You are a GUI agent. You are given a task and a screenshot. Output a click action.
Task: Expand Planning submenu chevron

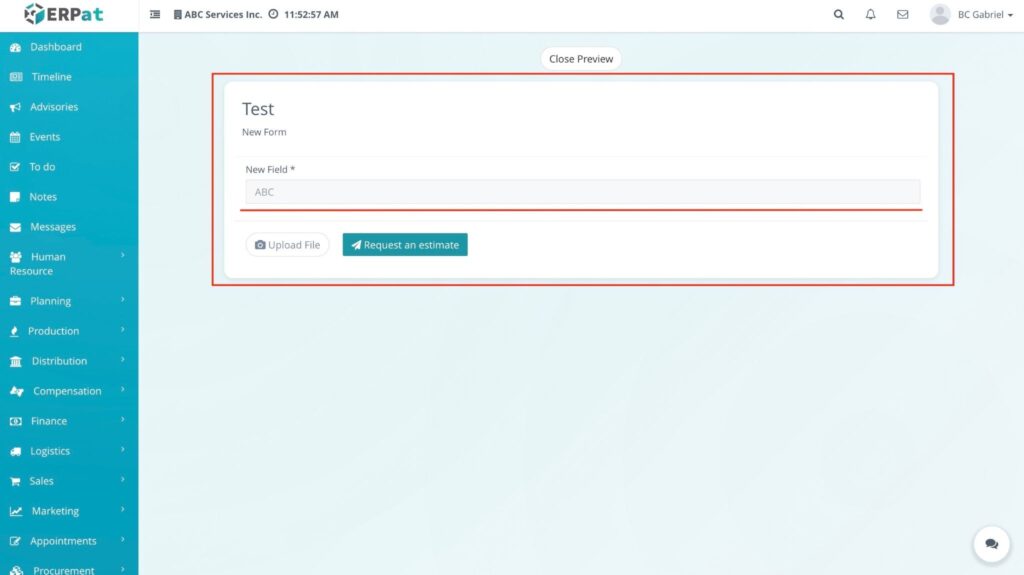122,300
